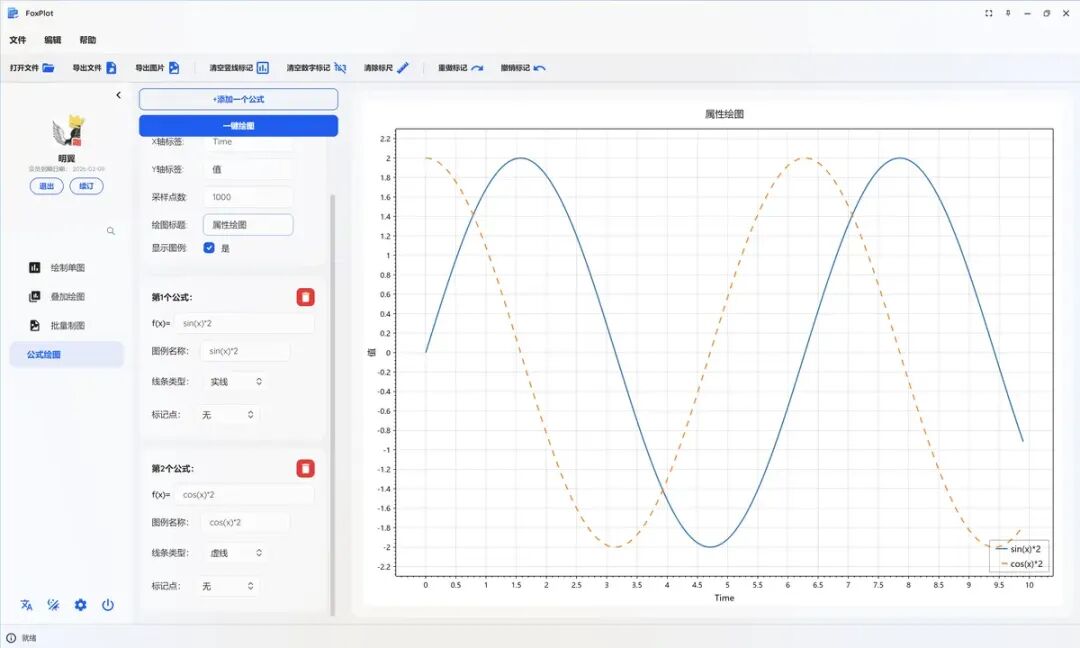
Task: Click the 绘图标题 field with 属性绘图
Action: pyautogui.click(x=248, y=224)
